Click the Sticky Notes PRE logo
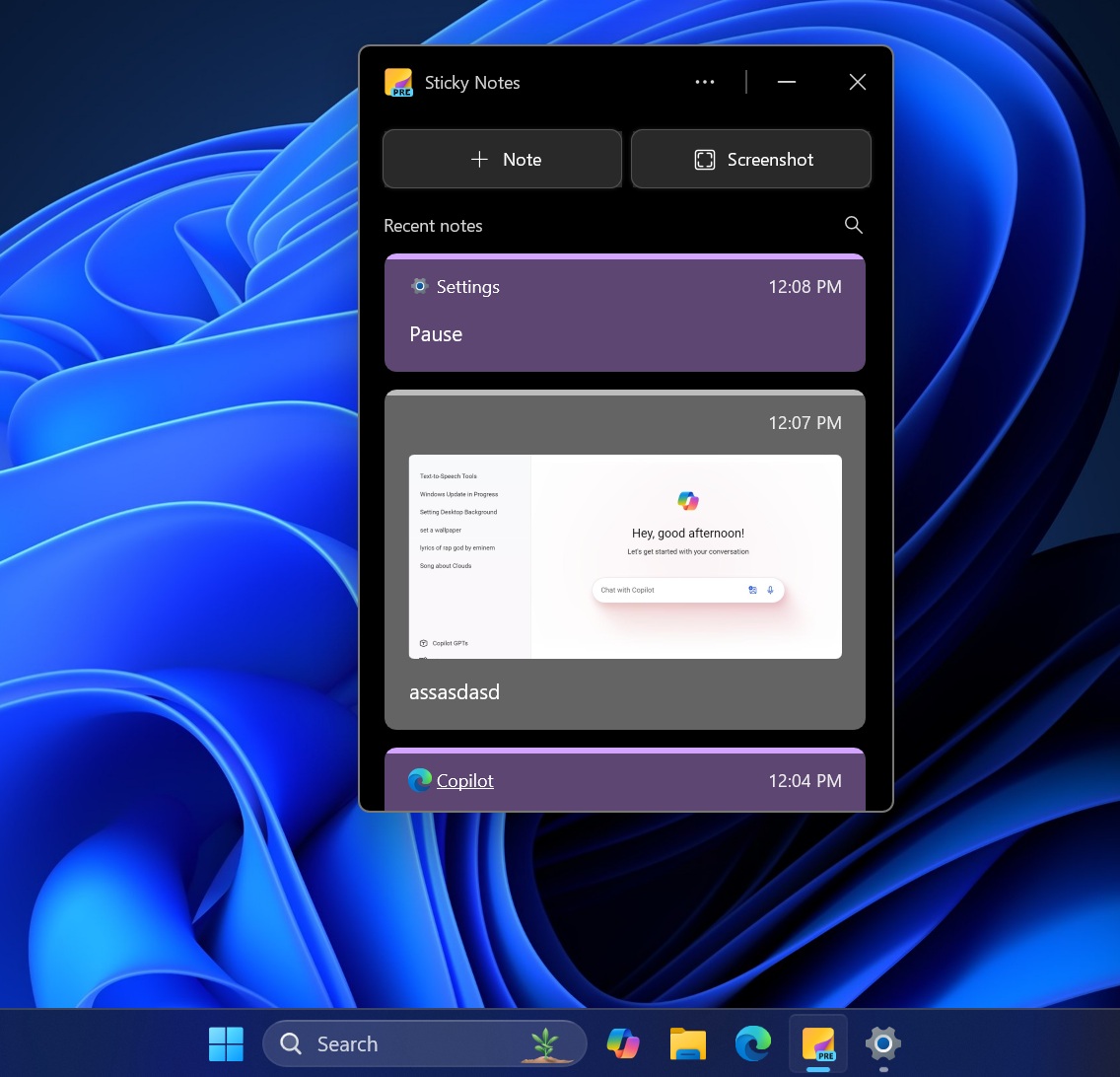1120x1077 pixels. pos(398,82)
